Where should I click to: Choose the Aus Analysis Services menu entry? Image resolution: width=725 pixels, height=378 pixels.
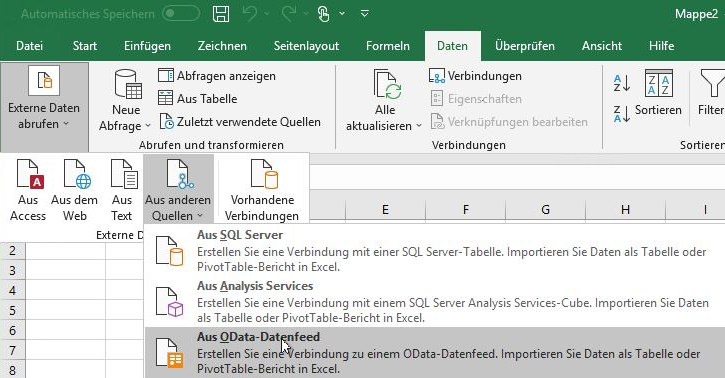[x=435, y=302]
